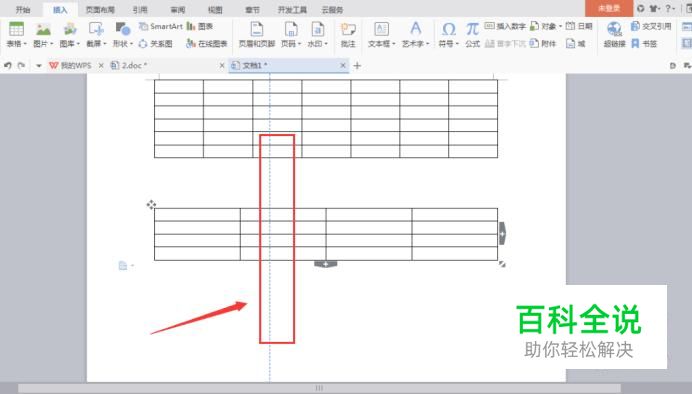Insert a SmartArt graphic

click(161, 26)
